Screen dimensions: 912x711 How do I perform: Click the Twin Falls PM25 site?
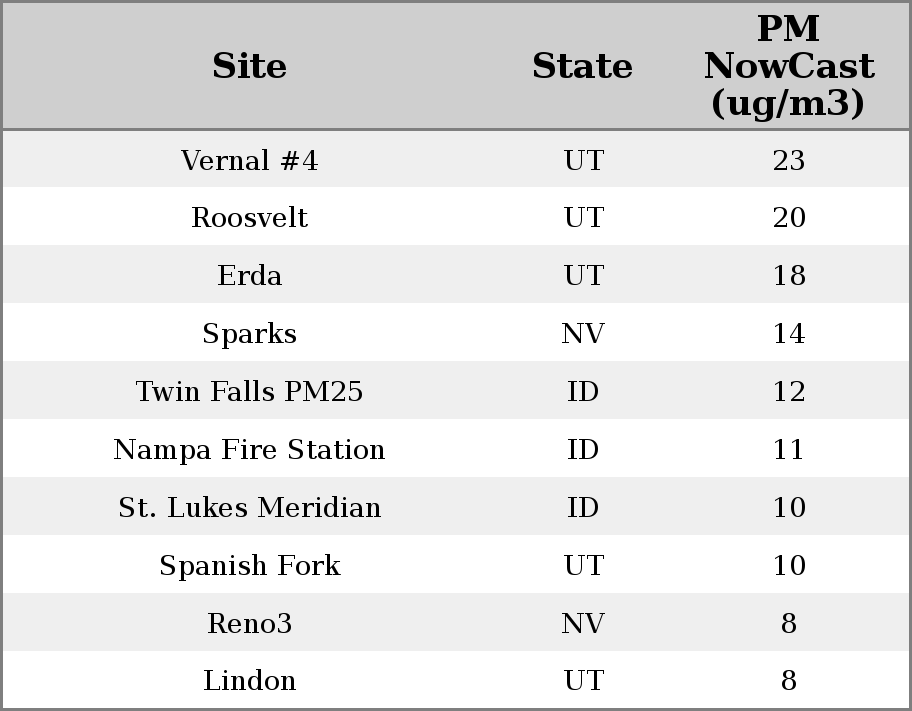pos(249,392)
